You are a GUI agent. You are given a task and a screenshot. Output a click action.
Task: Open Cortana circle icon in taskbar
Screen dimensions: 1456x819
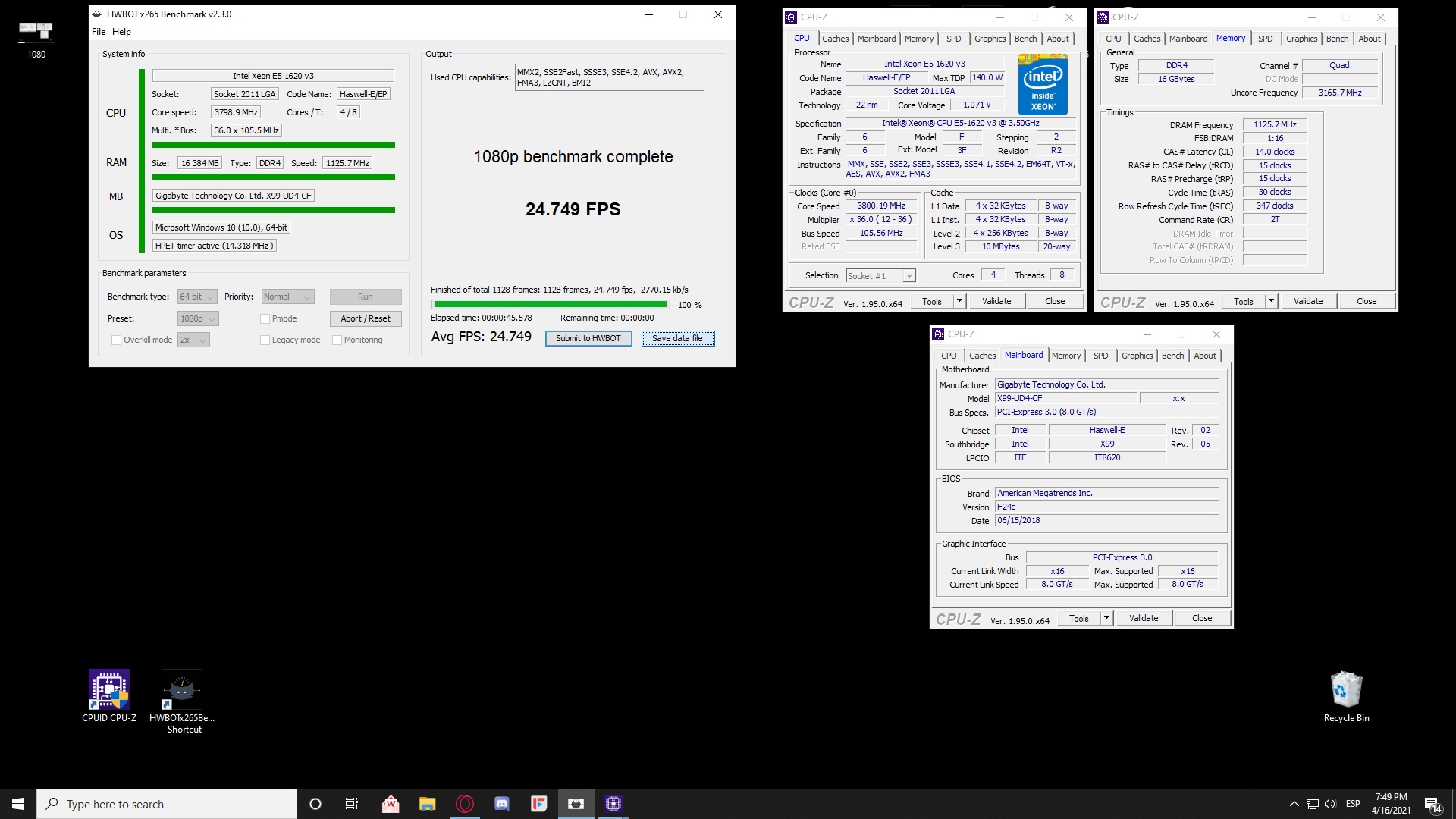(x=315, y=804)
